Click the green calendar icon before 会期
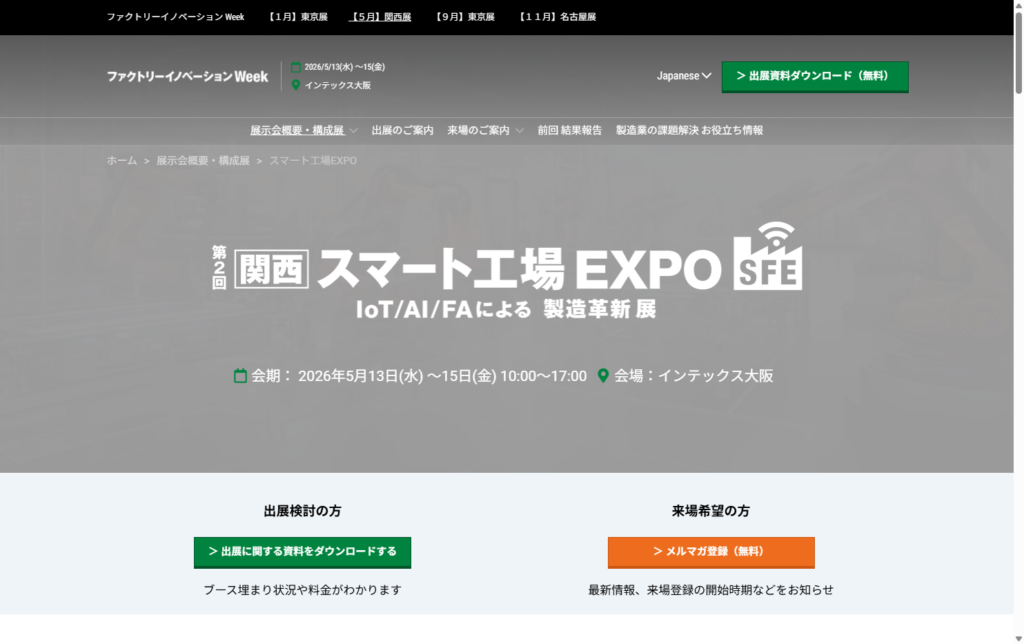The image size is (1024, 644). point(240,376)
